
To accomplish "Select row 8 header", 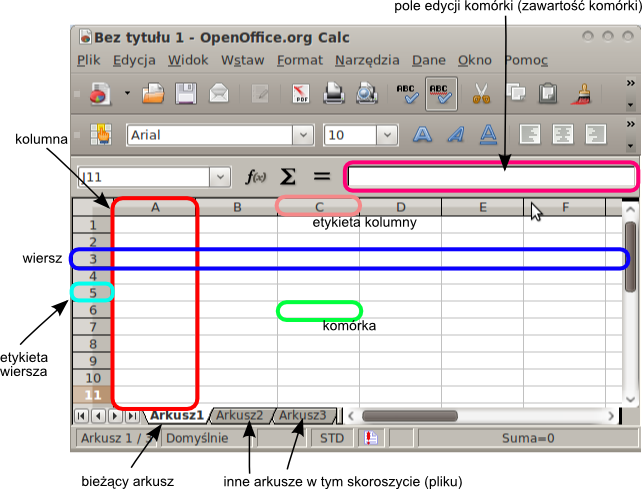I will (93, 344).
